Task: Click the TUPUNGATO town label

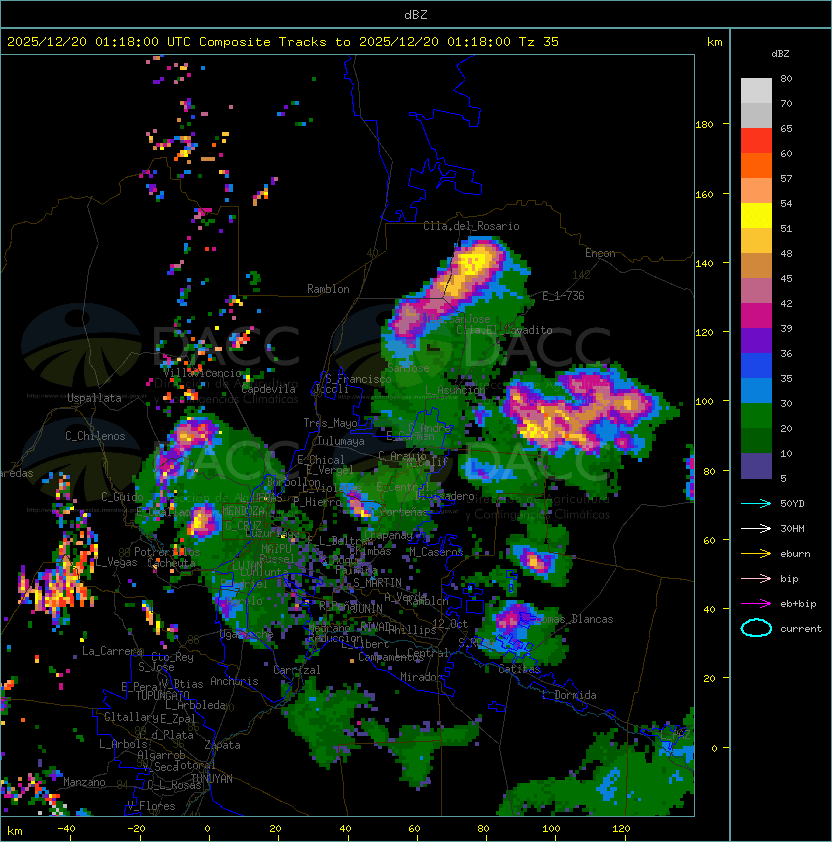Action: click(x=162, y=695)
